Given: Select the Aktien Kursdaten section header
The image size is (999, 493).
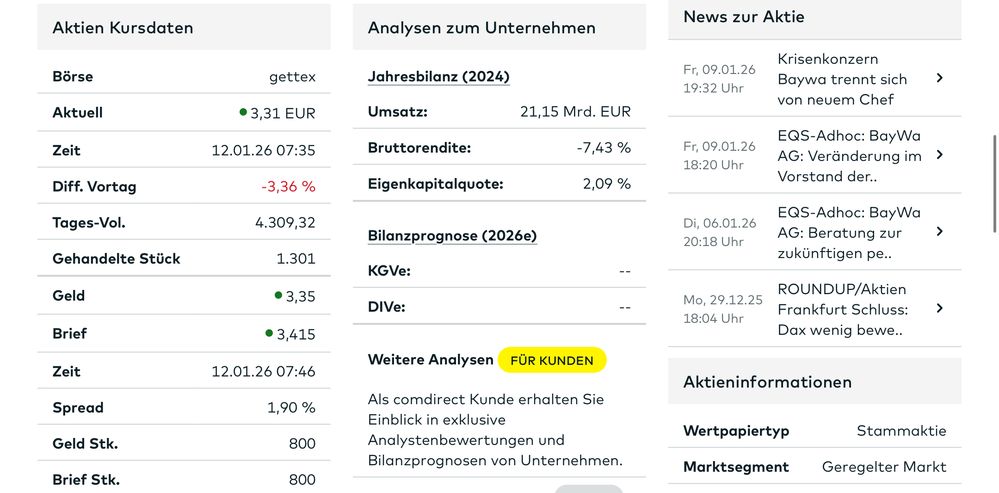Looking at the screenshot, I should [123, 27].
